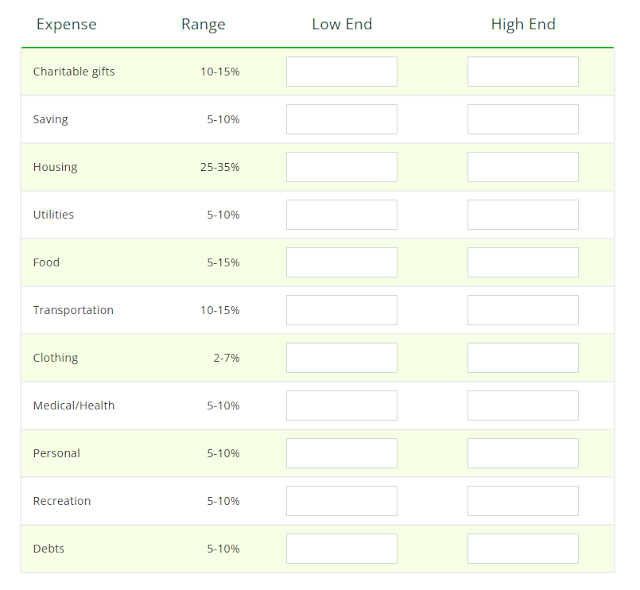
Task: Click the Debts Low End field
Action: pyautogui.click(x=342, y=549)
